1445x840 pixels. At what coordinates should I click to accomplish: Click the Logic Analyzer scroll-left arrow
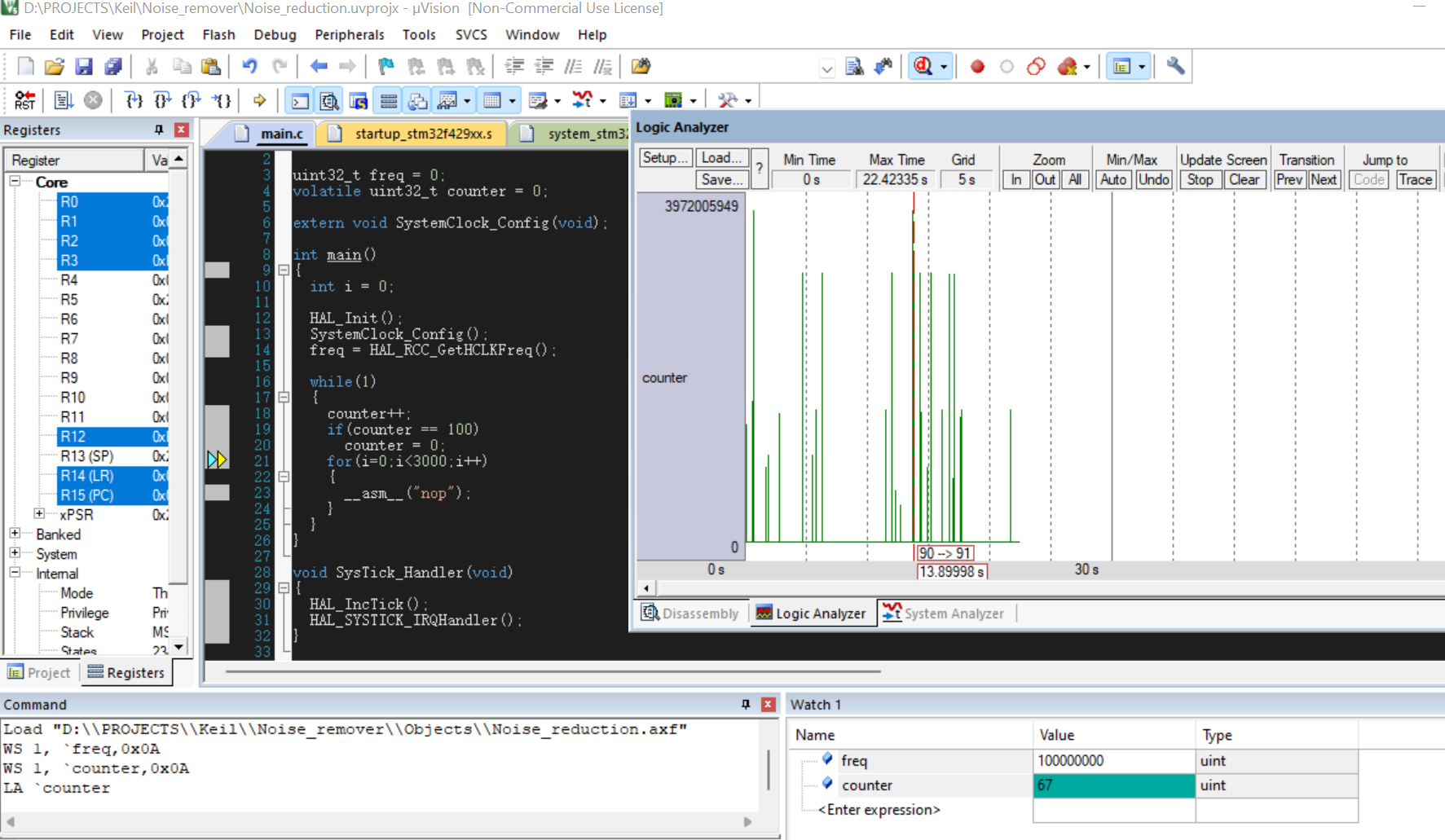point(646,587)
